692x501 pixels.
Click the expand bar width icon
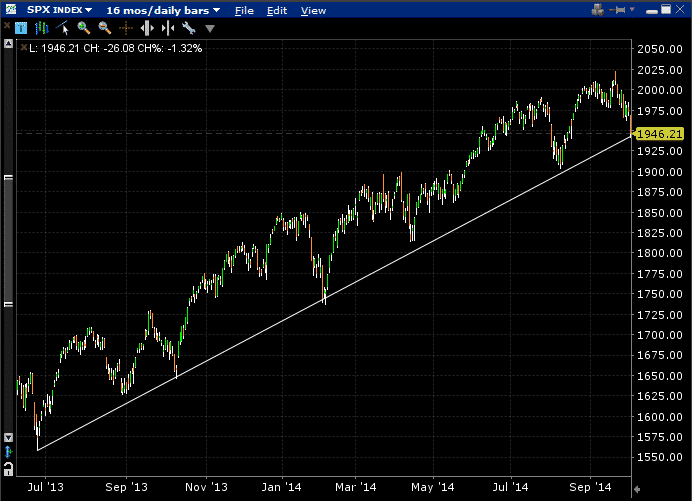point(147,29)
